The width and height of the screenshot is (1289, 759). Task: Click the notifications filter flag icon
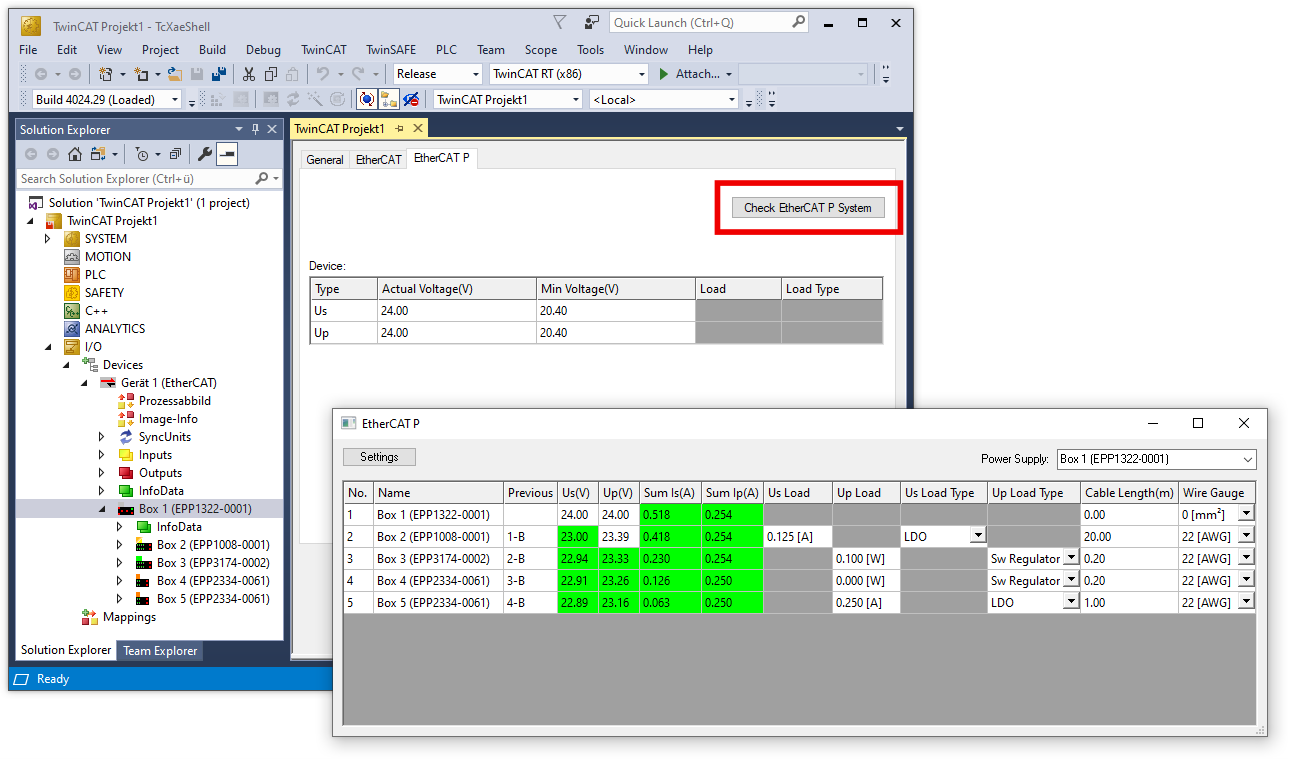[560, 22]
